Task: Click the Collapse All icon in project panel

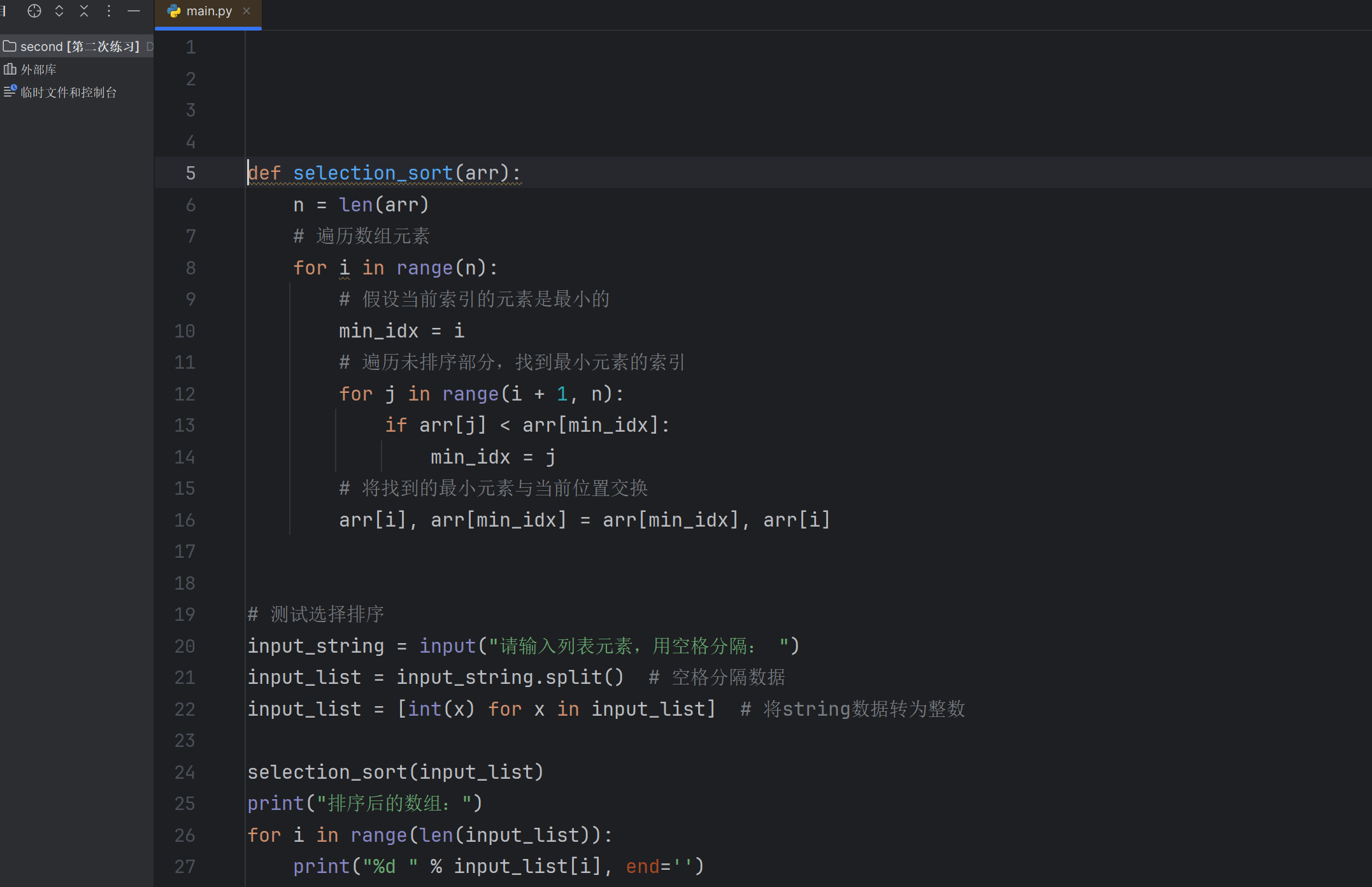Action: [84, 11]
